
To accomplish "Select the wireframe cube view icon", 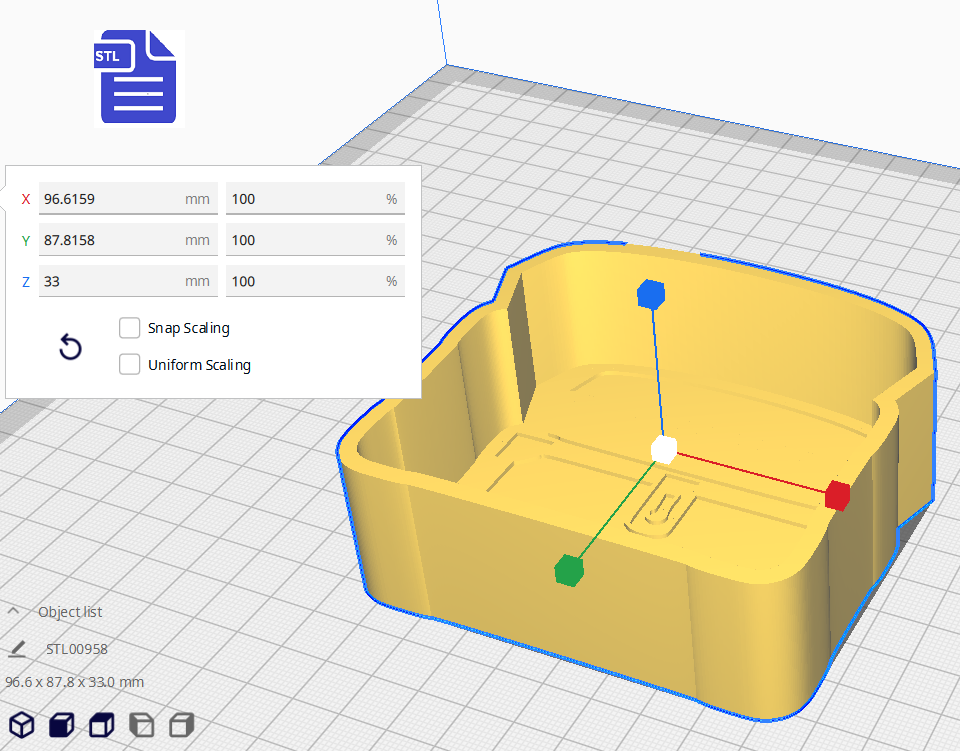I will coord(21,725).
